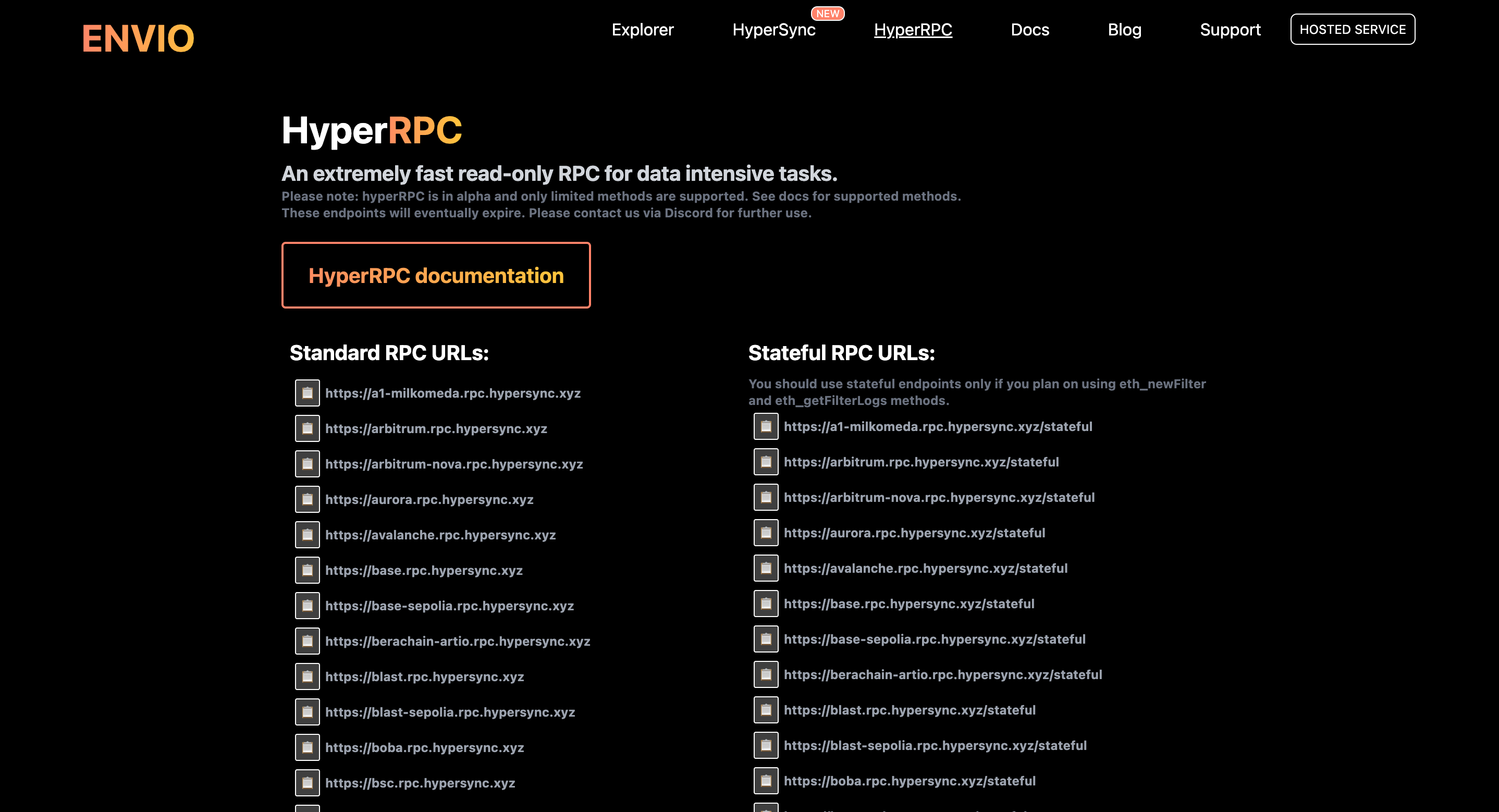Copy the blast stateful RPC URL

click(766, 710)
